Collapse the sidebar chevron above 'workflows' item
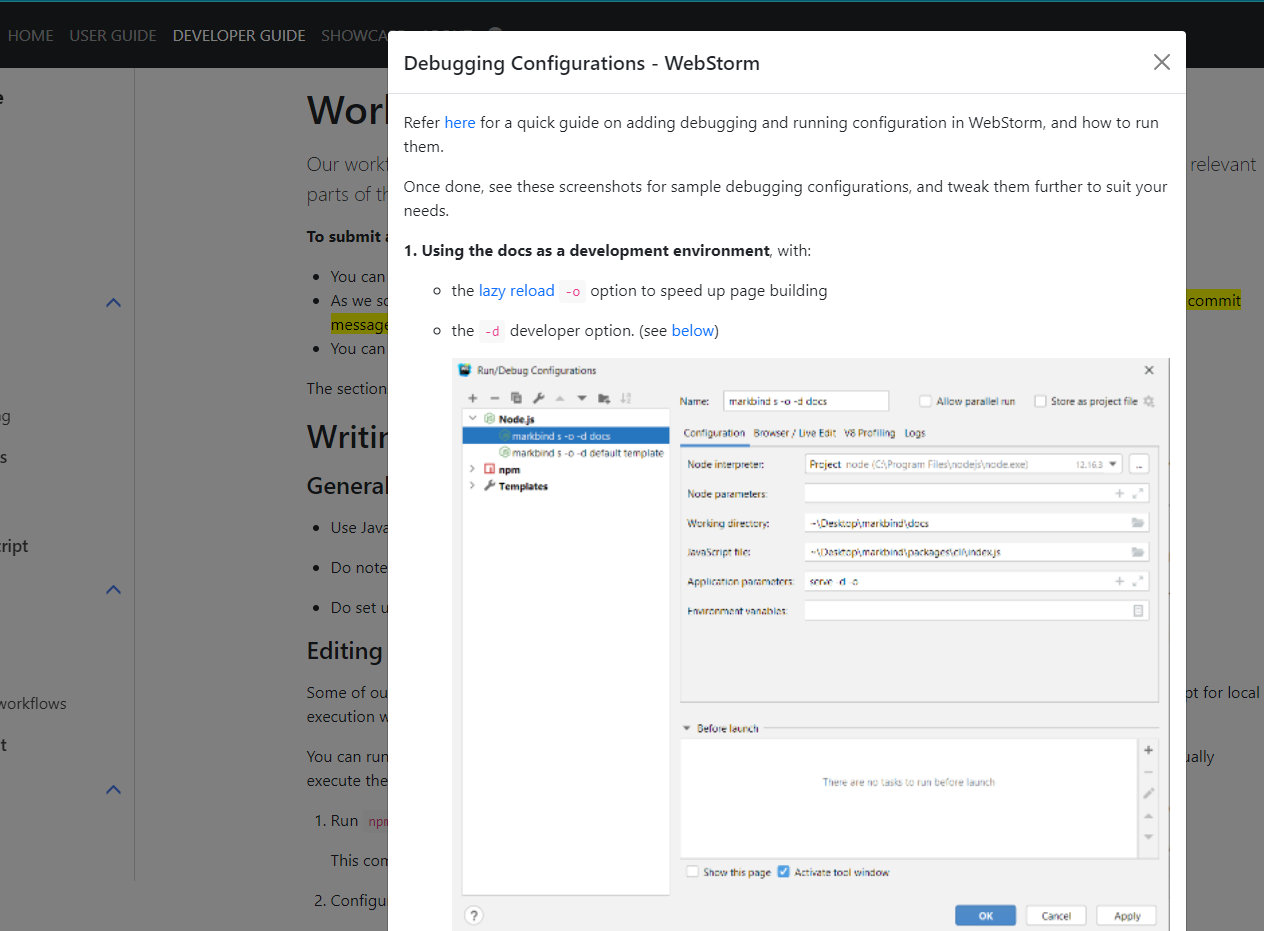 pyautogui.click(x=114, y=589)
